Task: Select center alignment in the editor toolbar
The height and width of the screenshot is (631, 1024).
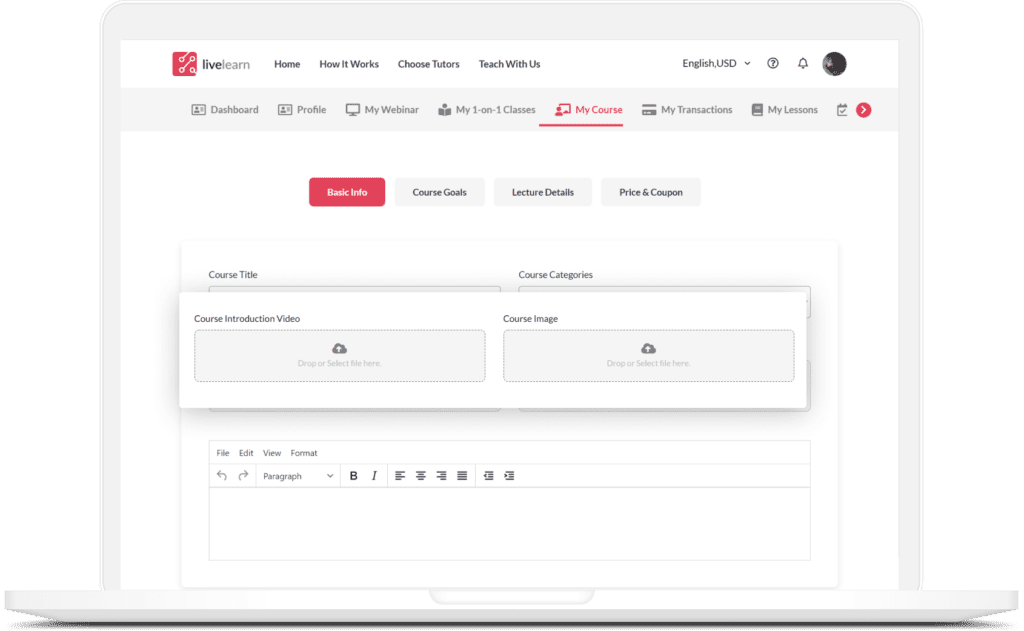Action: [420, 475]
